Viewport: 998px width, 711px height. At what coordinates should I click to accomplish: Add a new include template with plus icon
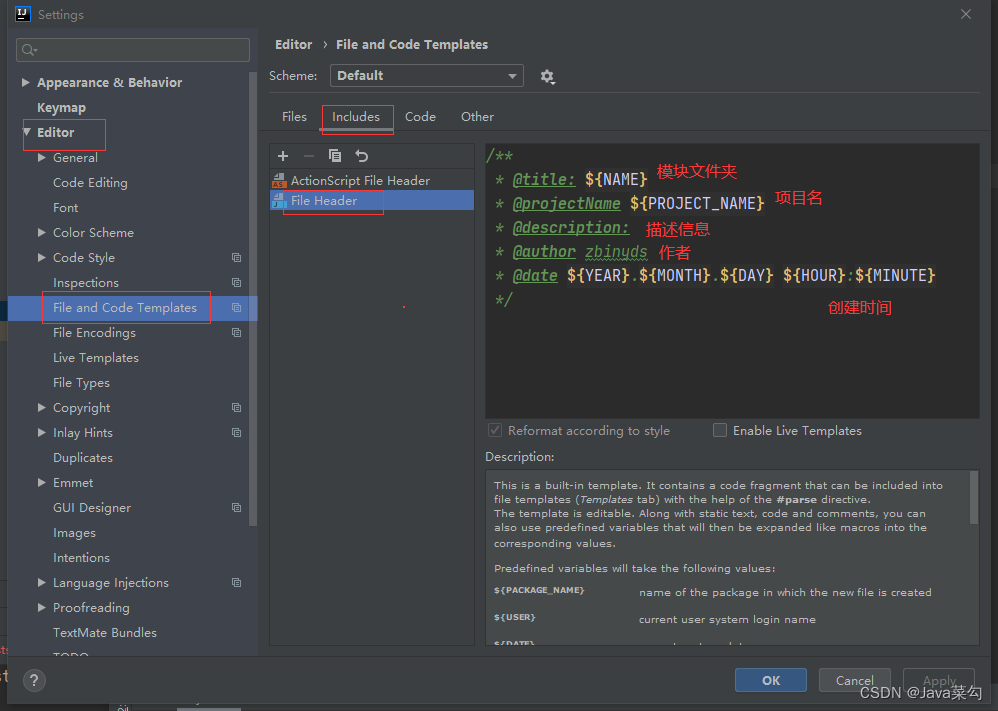[x=283, y=156]
